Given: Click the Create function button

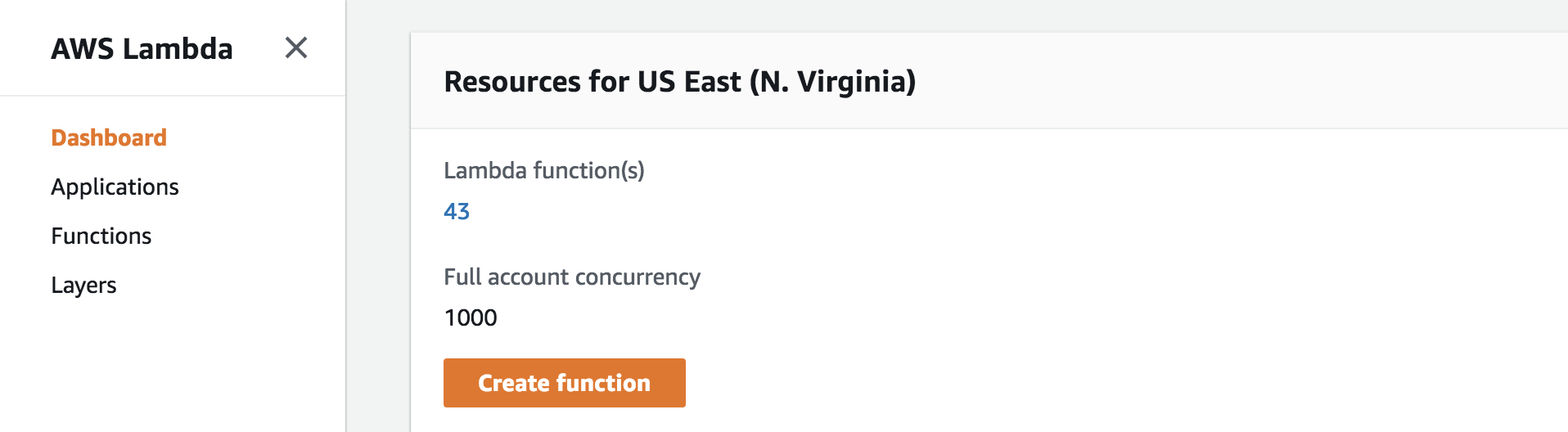Looking at the screenshot, I should [x=564, y=383].
